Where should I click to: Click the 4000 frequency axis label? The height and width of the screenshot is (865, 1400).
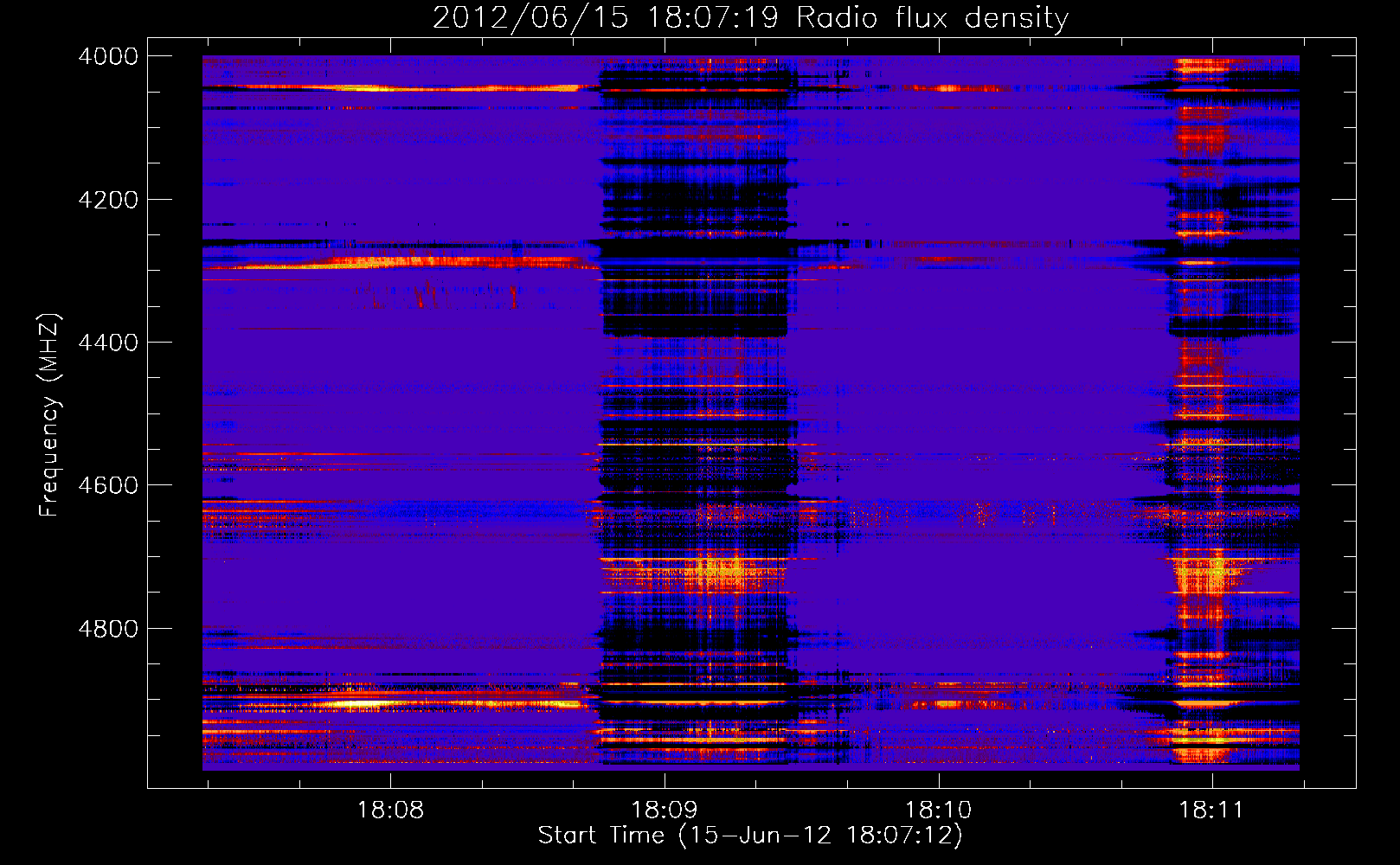tap(108, 56)
